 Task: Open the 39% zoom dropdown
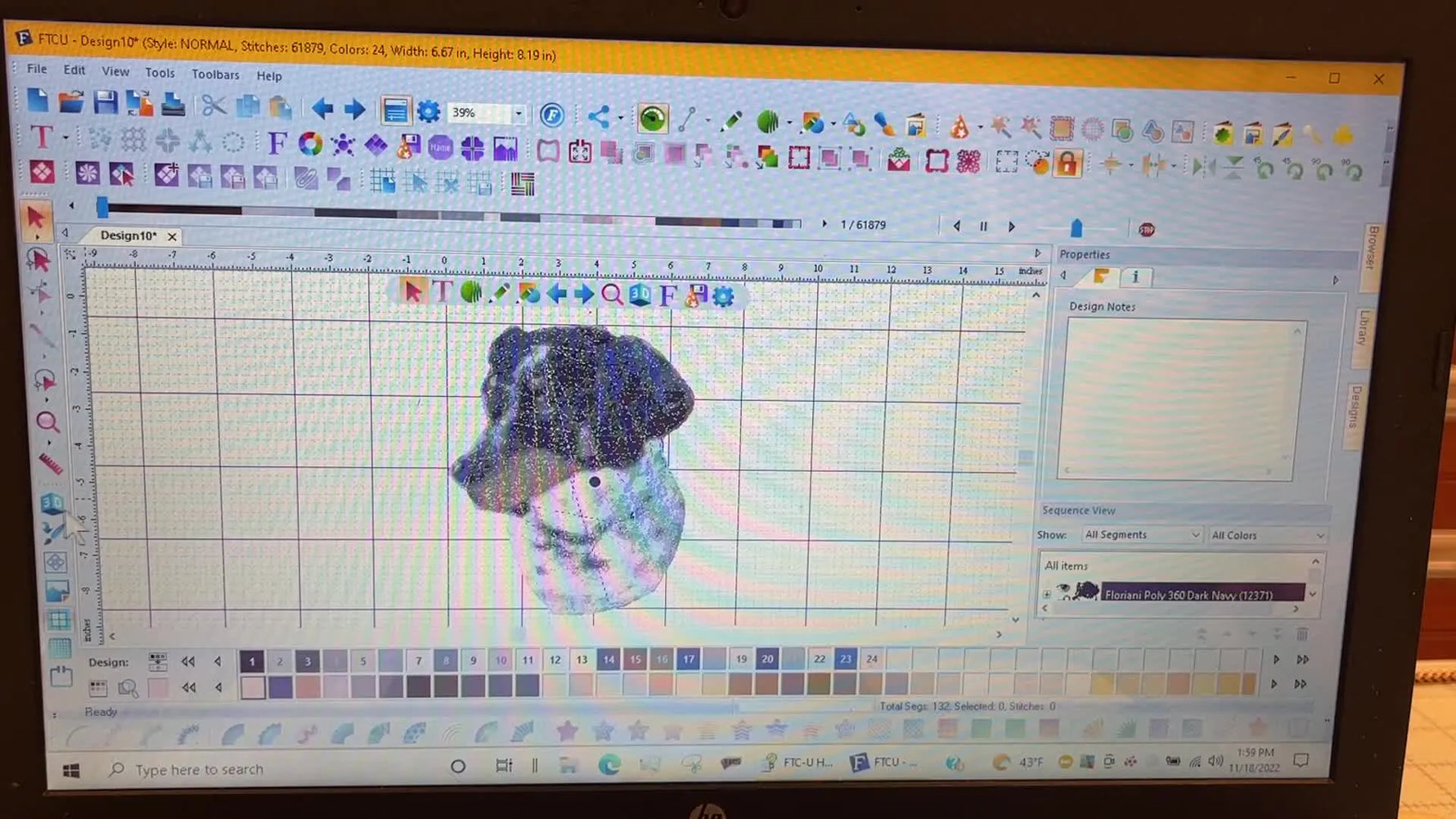[519, 114]
